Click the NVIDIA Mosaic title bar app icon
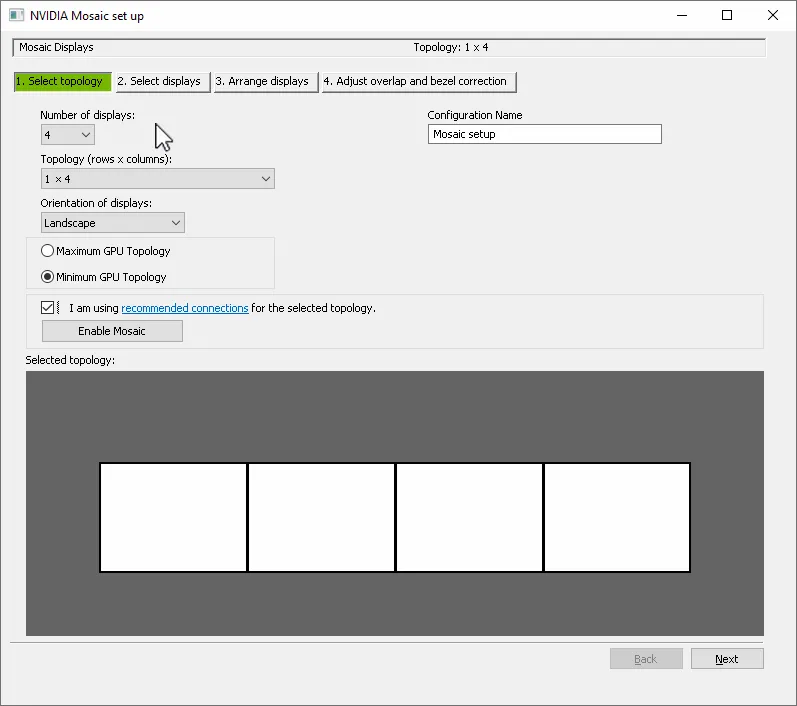The image size is (797, 706). [x=16, y=15]
